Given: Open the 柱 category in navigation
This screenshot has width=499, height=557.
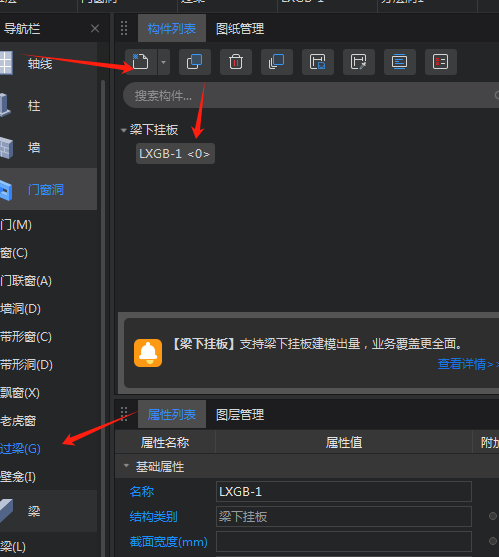Looking at the screenshot, I should tap(48, 106).
